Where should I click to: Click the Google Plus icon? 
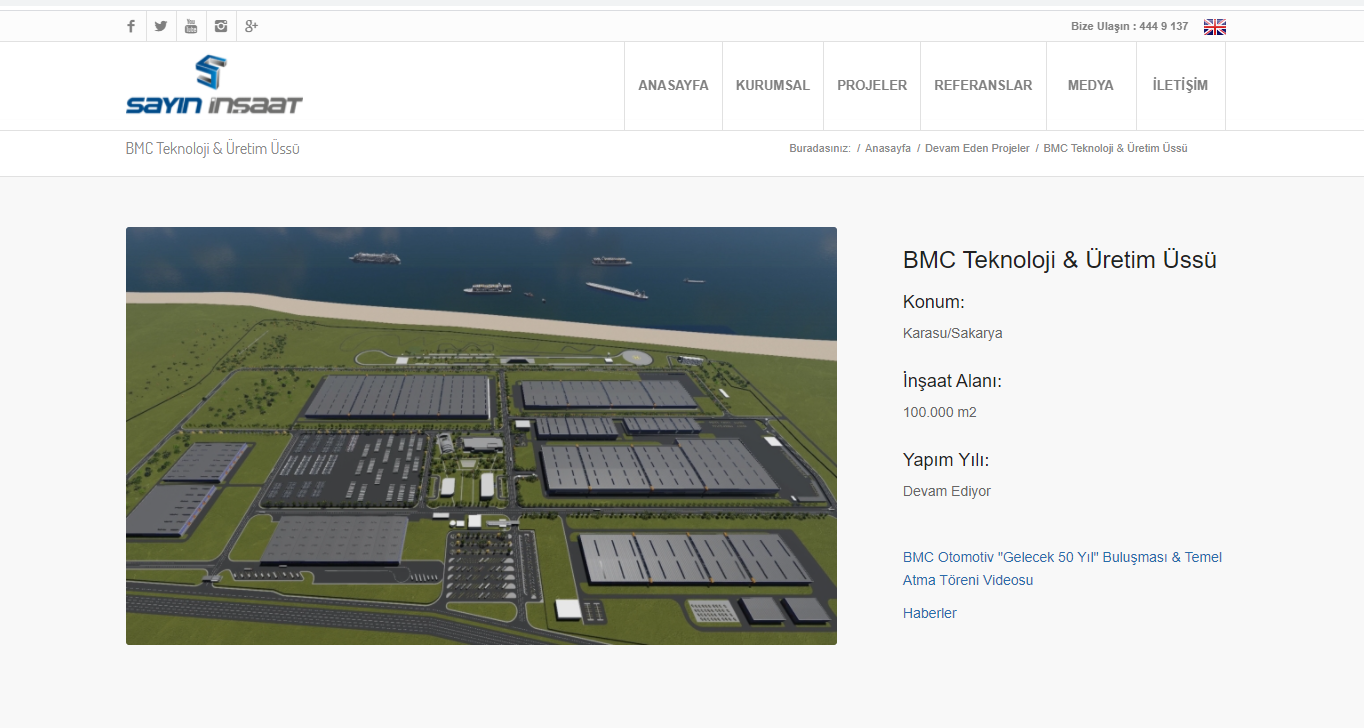pos(251,26)
